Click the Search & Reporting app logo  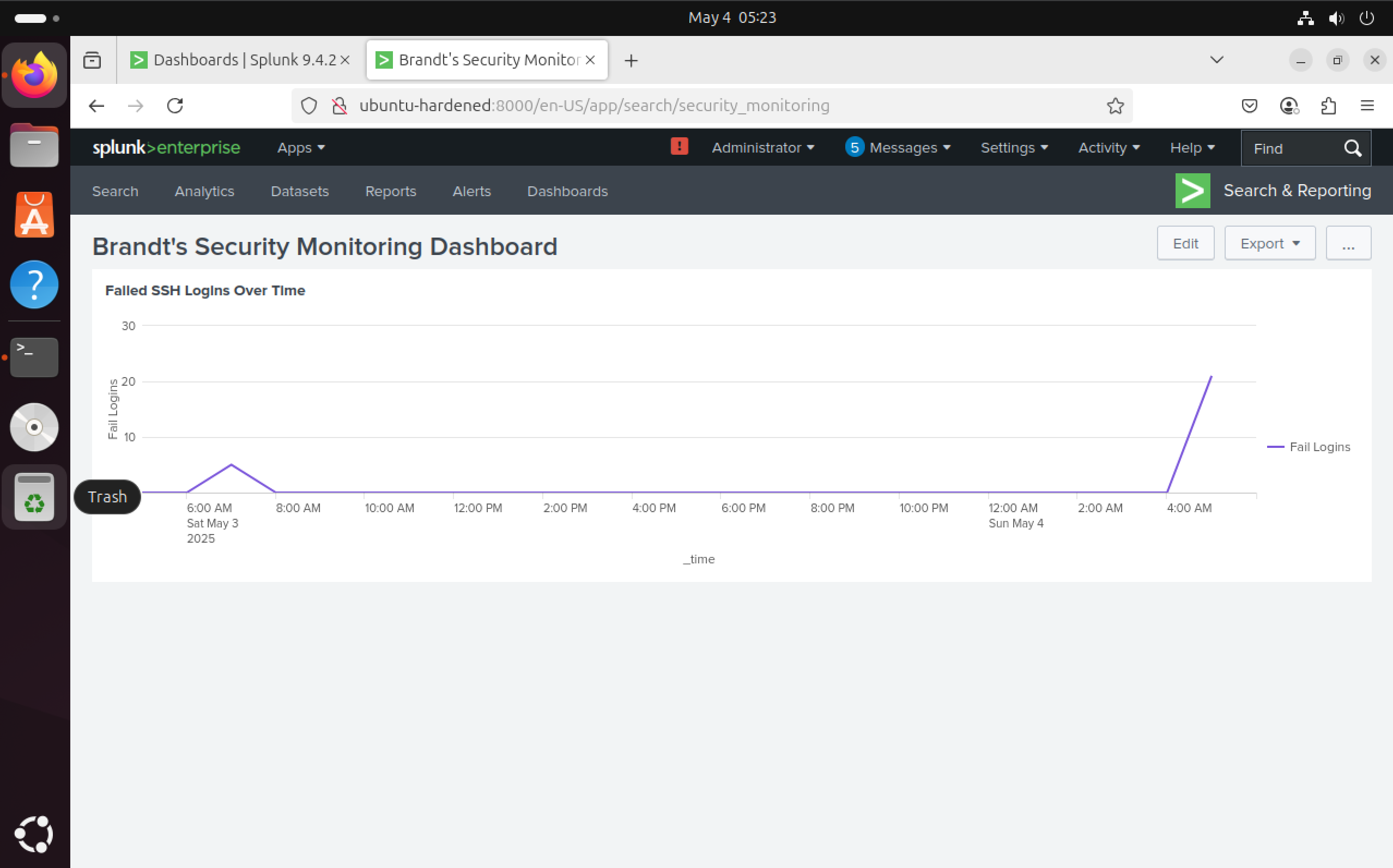pos(1192,191)
